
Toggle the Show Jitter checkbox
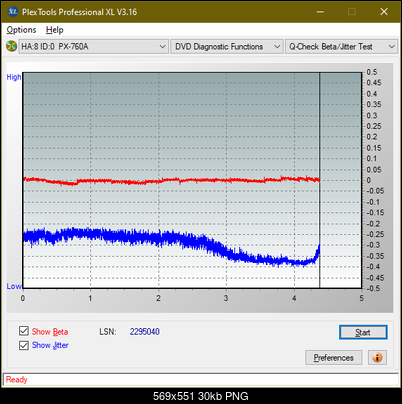pyautogui.click(x=24, y=345)
